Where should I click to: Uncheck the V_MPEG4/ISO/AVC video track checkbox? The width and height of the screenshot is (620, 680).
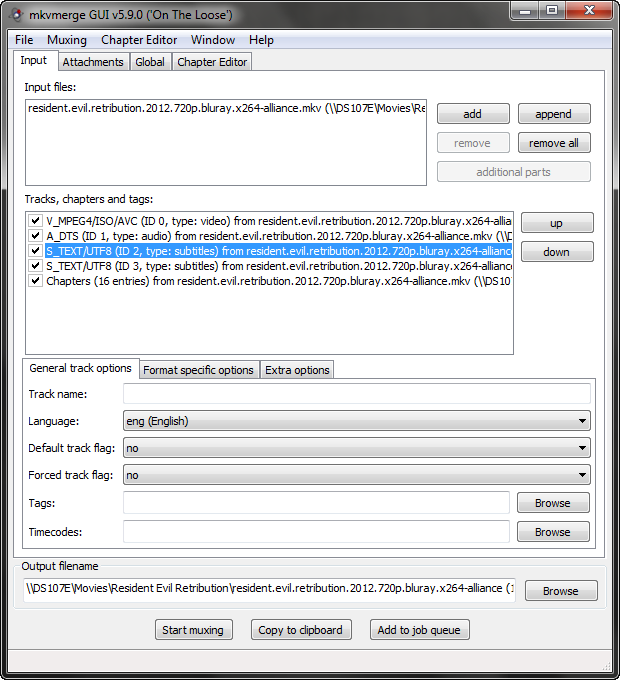click(35, 221)
